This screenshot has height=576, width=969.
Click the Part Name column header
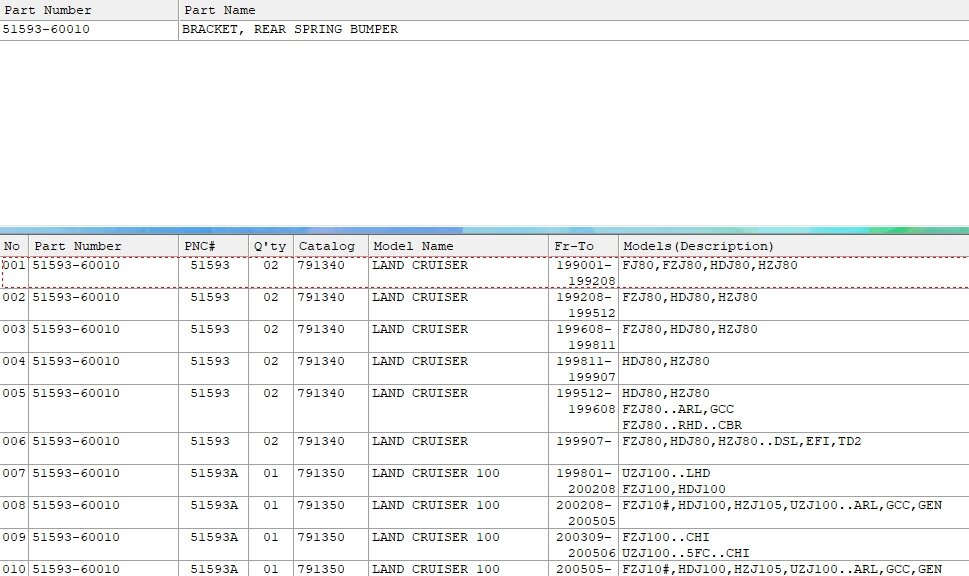click(x=573, y=10)
